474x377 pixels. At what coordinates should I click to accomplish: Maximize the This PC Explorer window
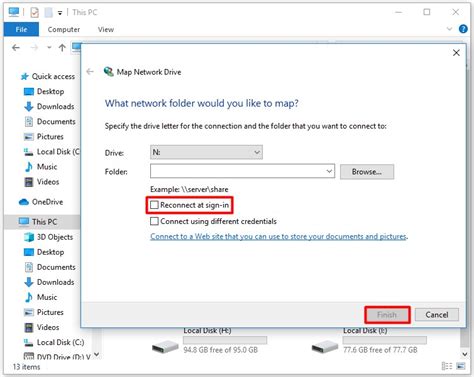point(427,12)
